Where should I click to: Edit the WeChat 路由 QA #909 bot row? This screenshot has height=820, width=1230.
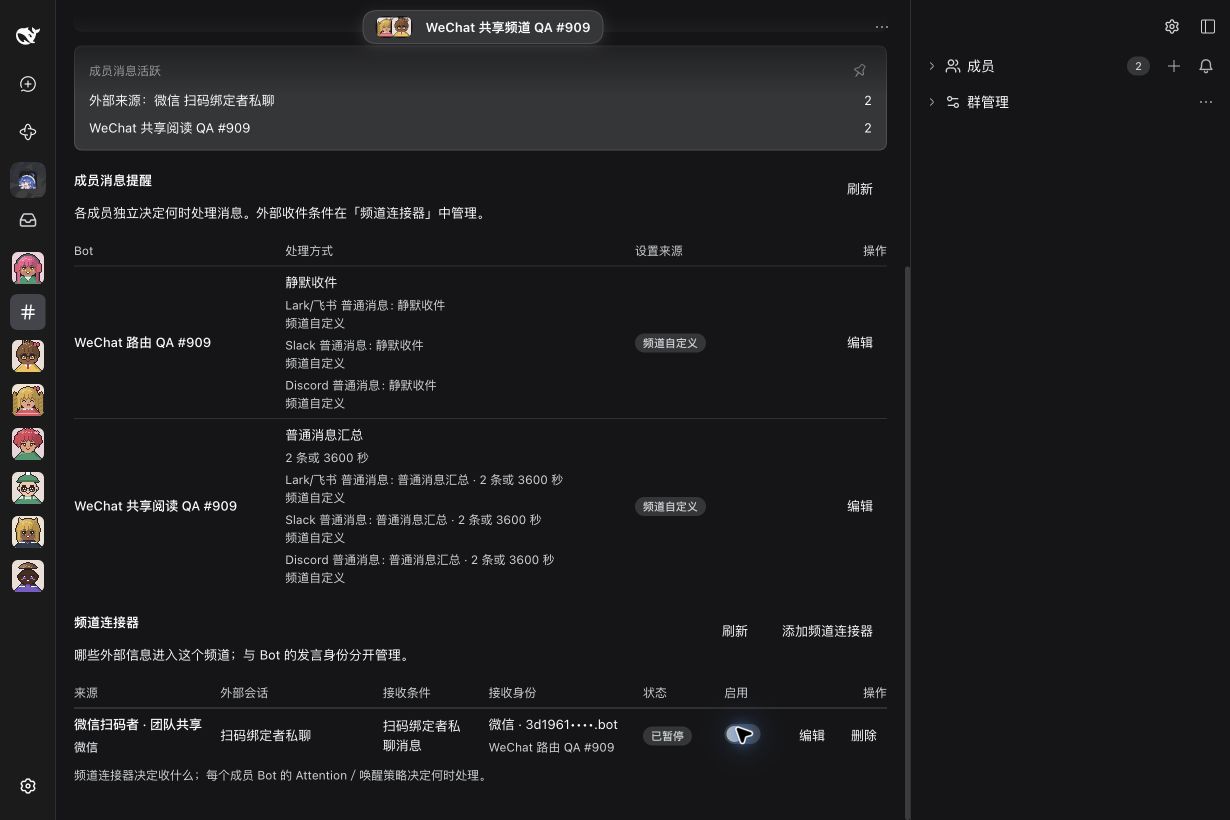click(x=860, y=342)
